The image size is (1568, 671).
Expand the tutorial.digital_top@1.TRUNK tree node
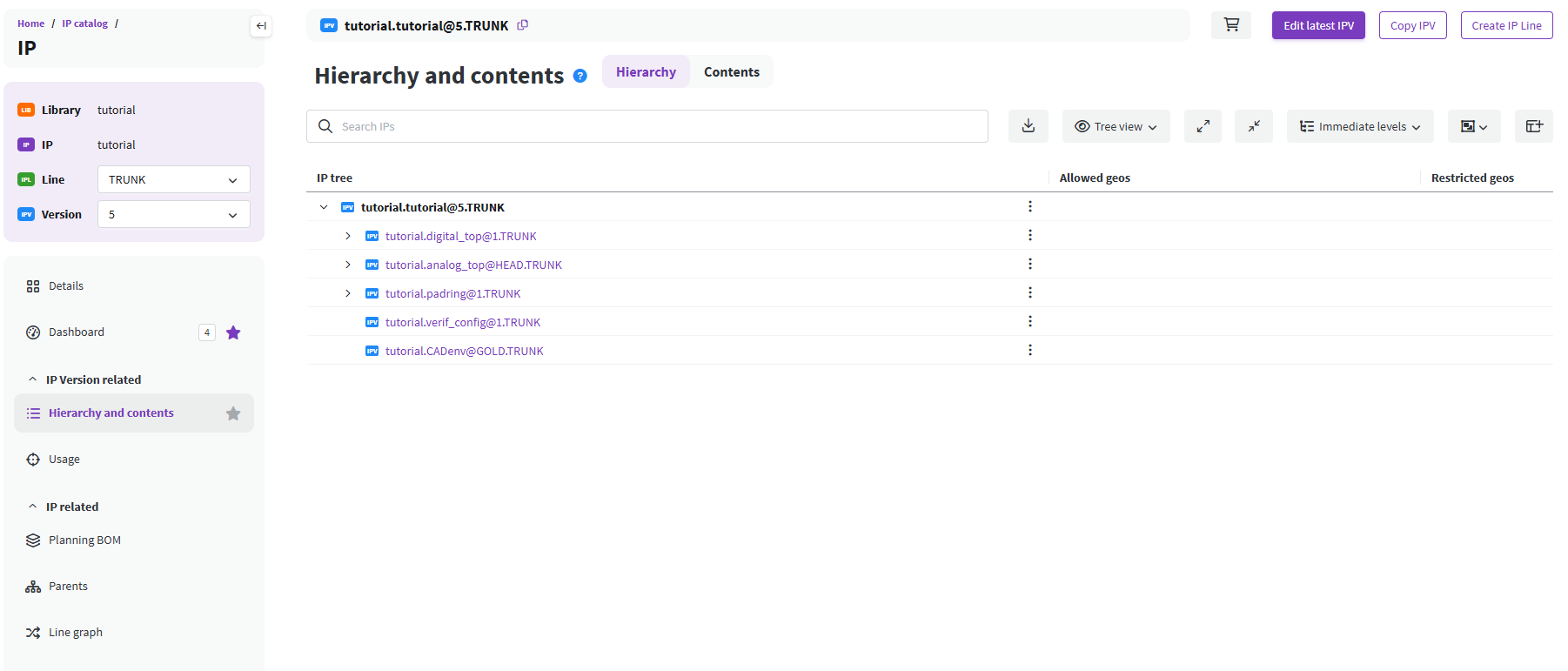(x=348, y=236)
